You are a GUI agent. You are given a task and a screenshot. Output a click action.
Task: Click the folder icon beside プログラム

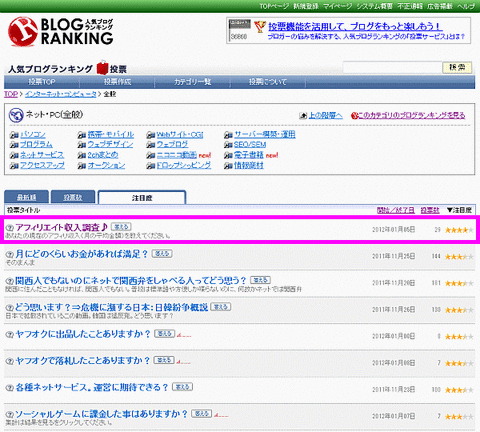point(14,145)
